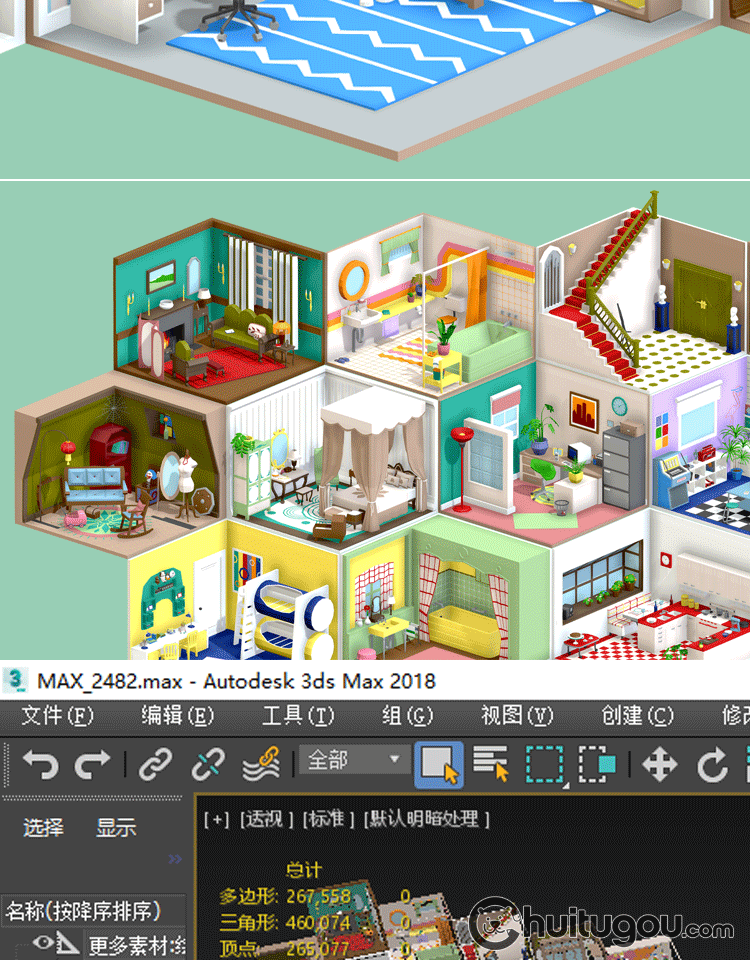The width and height of the screenshot is (750, 960).
Task: Activate the Select Object tool
Action: point(439,765)
